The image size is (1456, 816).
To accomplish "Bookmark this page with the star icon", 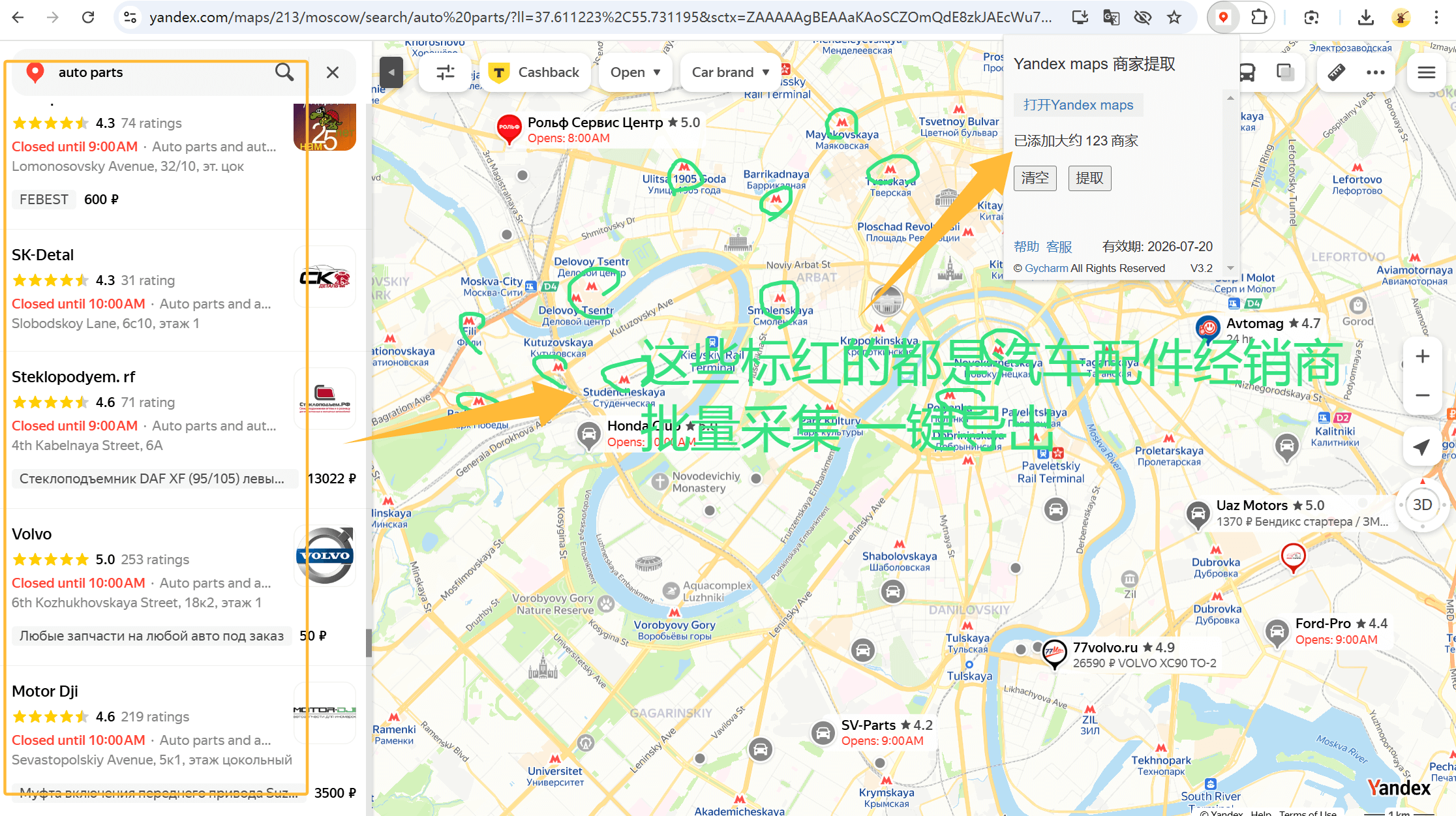I will click(x=1174, y=18).
